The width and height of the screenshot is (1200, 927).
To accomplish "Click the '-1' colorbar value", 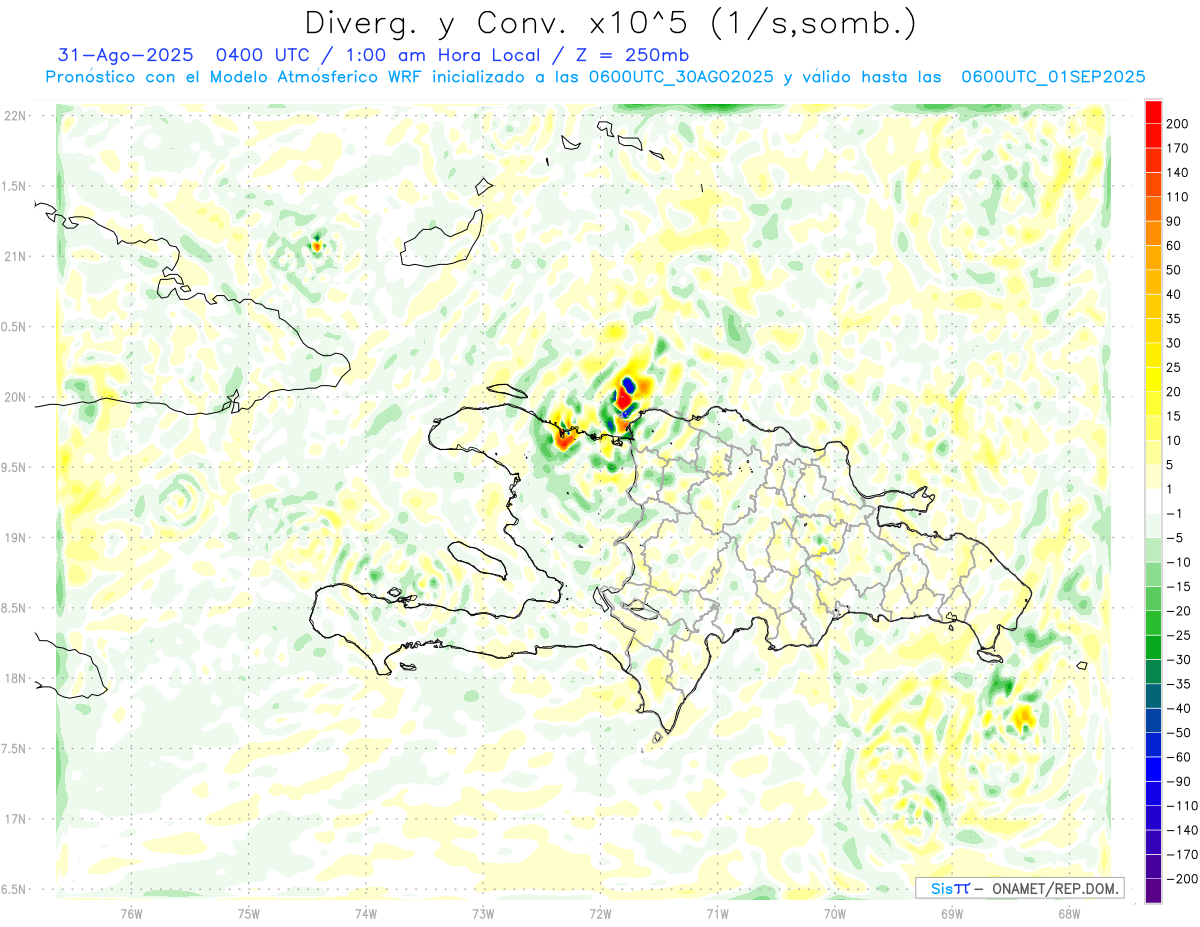I will click(1175, 513).
